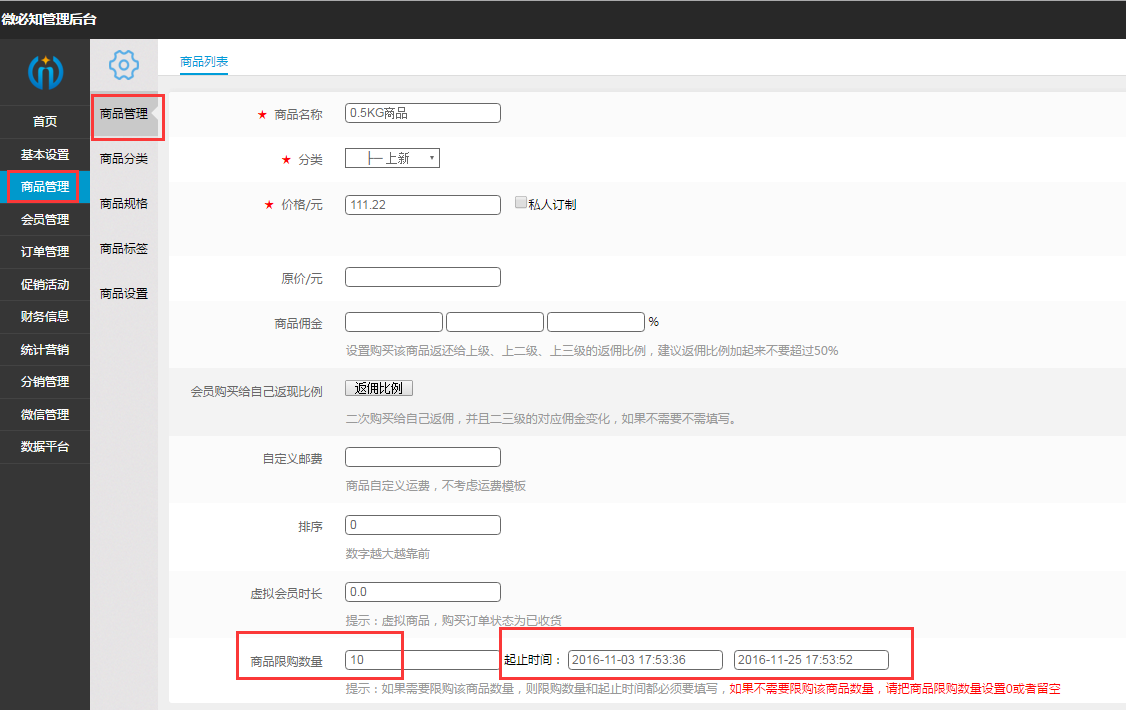The image size is (1126, 710).
Task: Open 数据平台 in the sidebar
Action: pos(45,447)
